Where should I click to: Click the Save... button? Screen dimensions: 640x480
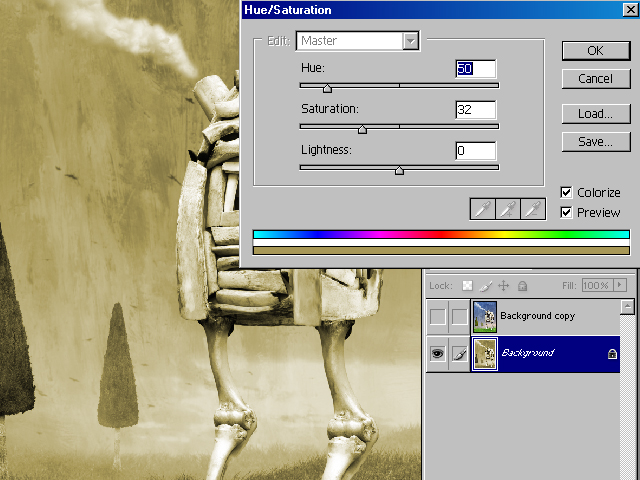point(595,142)
